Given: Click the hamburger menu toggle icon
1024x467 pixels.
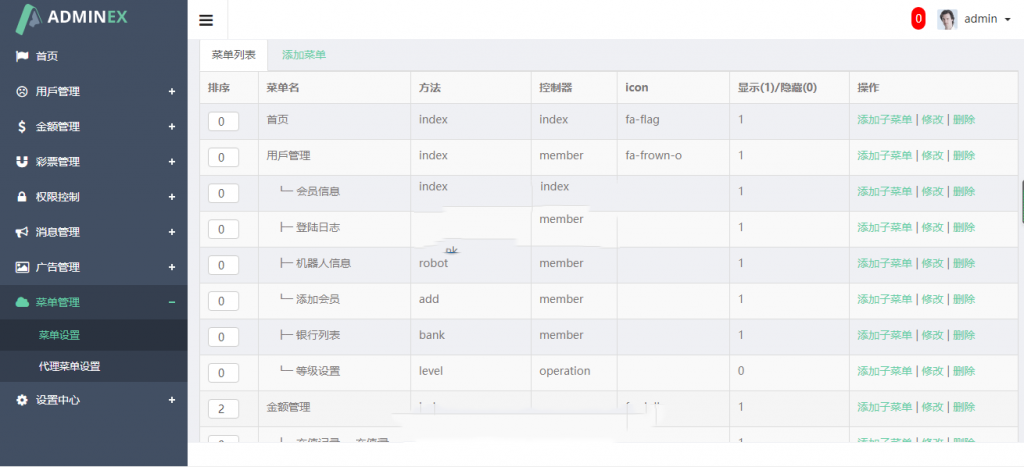Looking at the screenshot, I should tap(206, 20).
